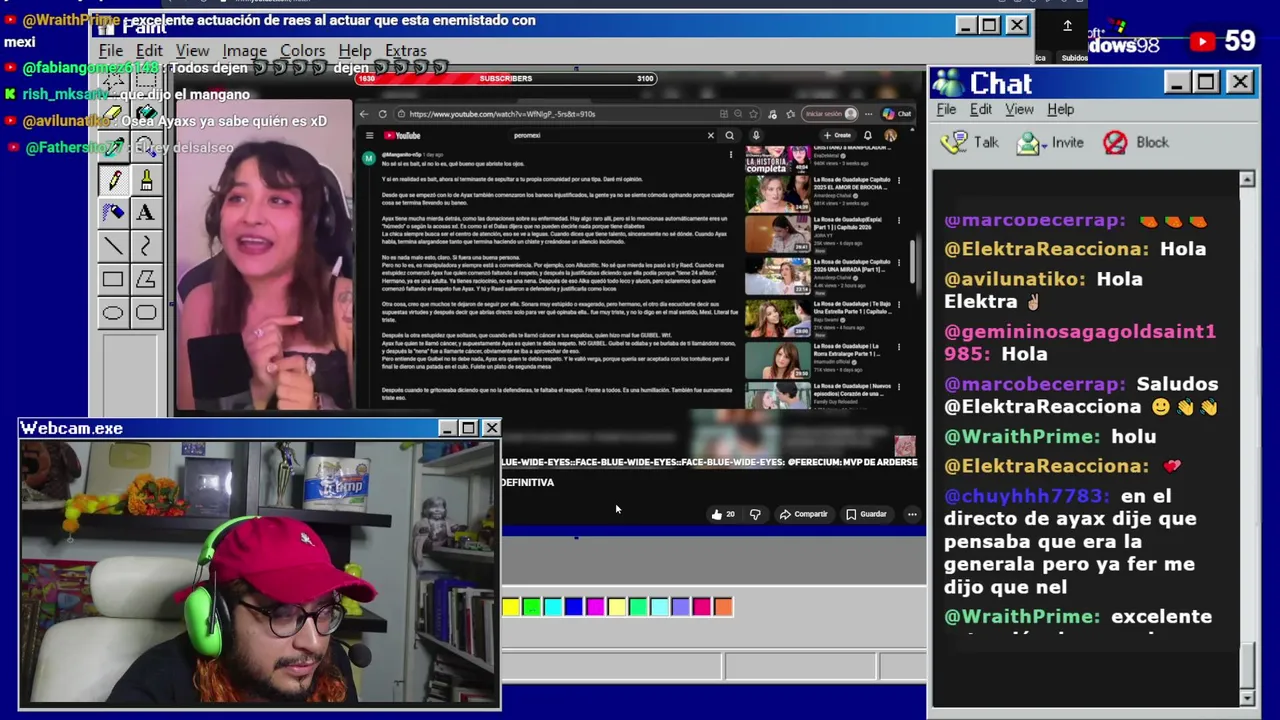Open the Chat window Help menu

click(x=1061, y=110)
